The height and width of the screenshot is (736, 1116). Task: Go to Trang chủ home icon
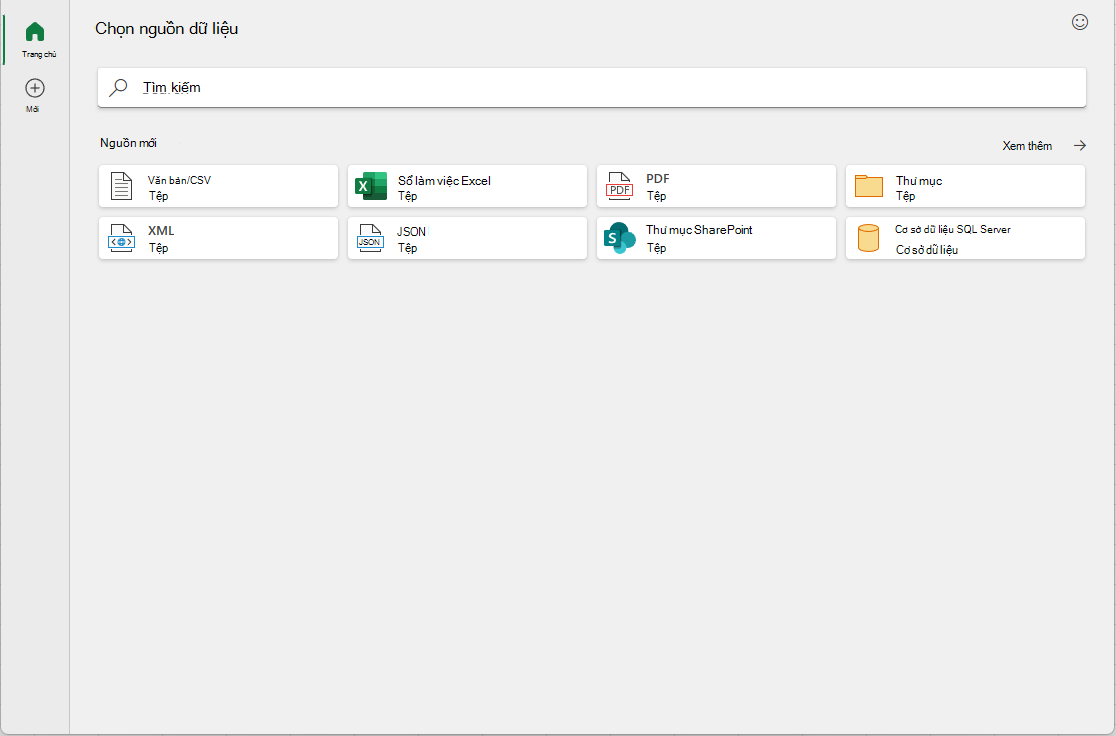coord(35,32)
